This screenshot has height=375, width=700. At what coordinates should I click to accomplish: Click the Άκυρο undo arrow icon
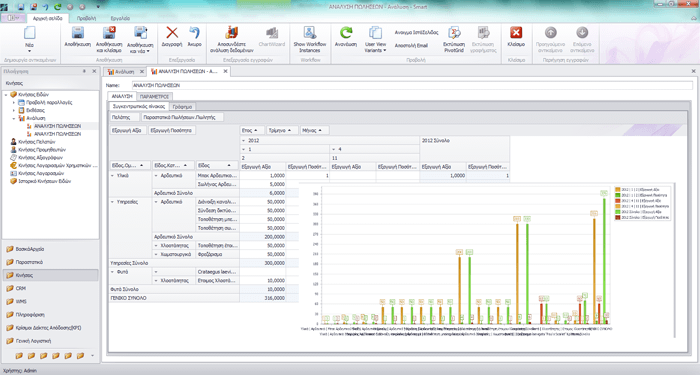195,33
